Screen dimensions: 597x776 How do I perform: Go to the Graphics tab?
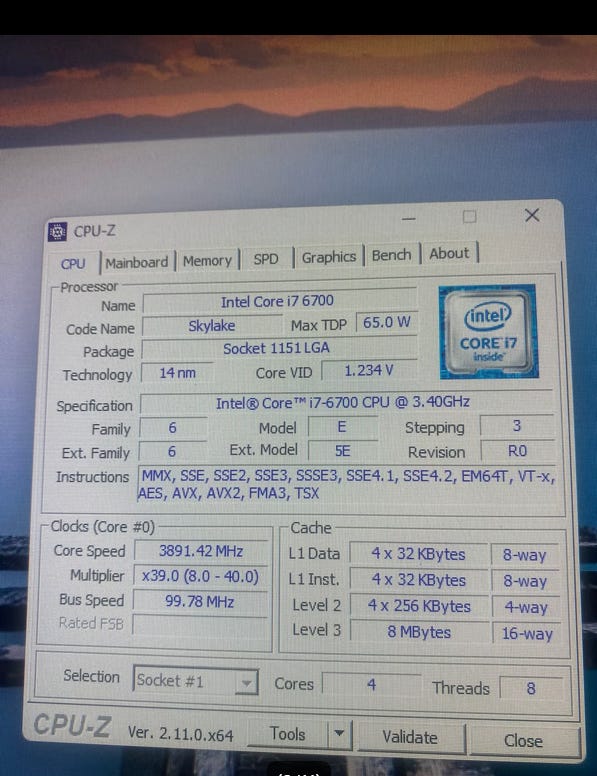click(329, 257)
